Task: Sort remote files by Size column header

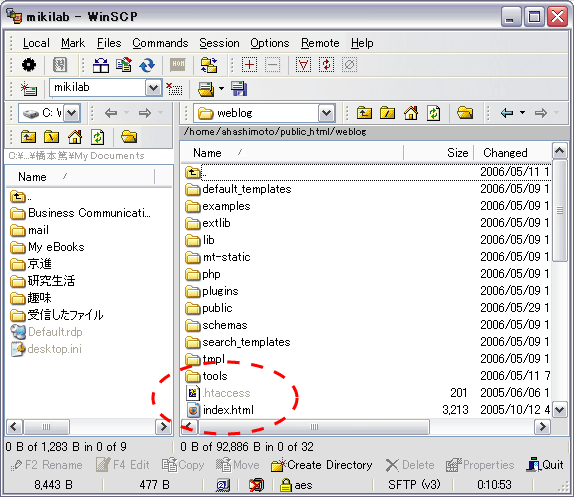Action: [x=439, y=153]
